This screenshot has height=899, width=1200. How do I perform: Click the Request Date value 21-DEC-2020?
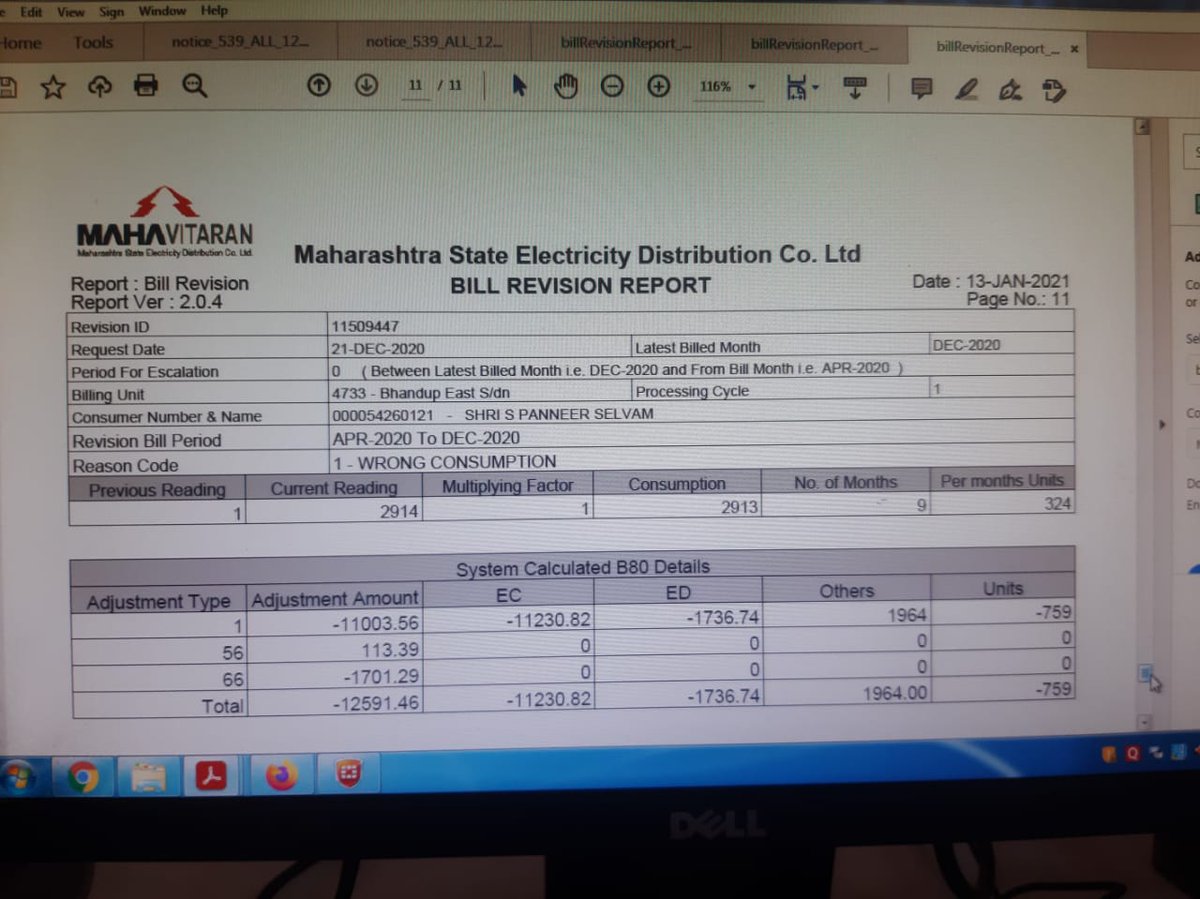point(378,348)
